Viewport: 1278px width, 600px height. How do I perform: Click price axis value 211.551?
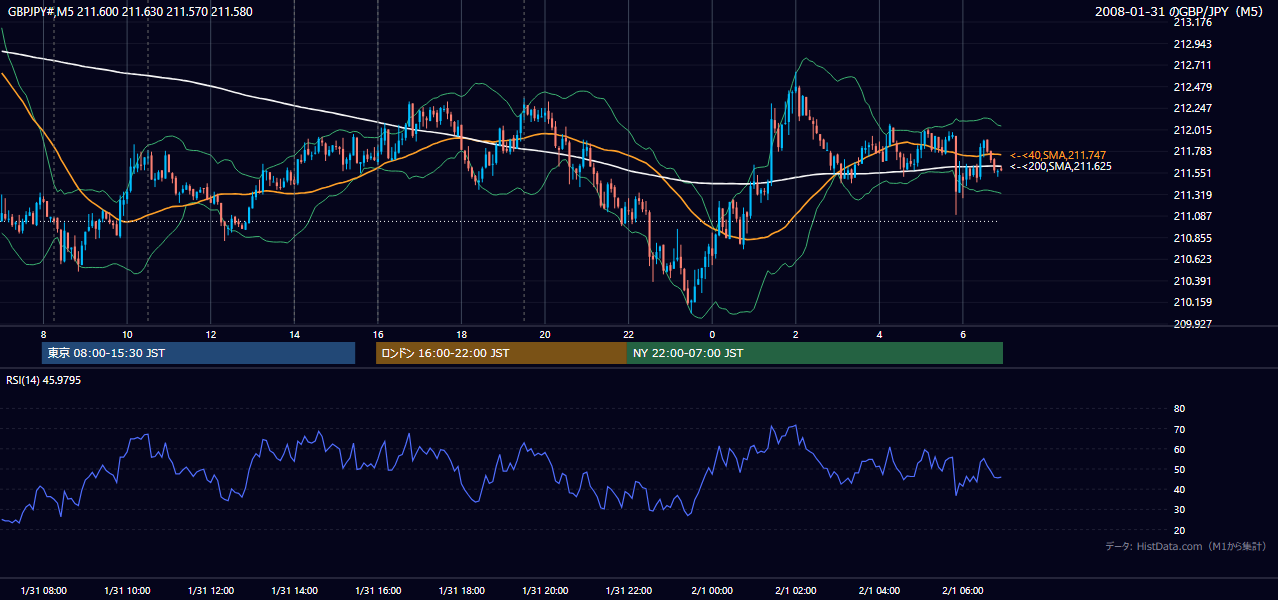pyautogui.click(x=1193, y=173)
